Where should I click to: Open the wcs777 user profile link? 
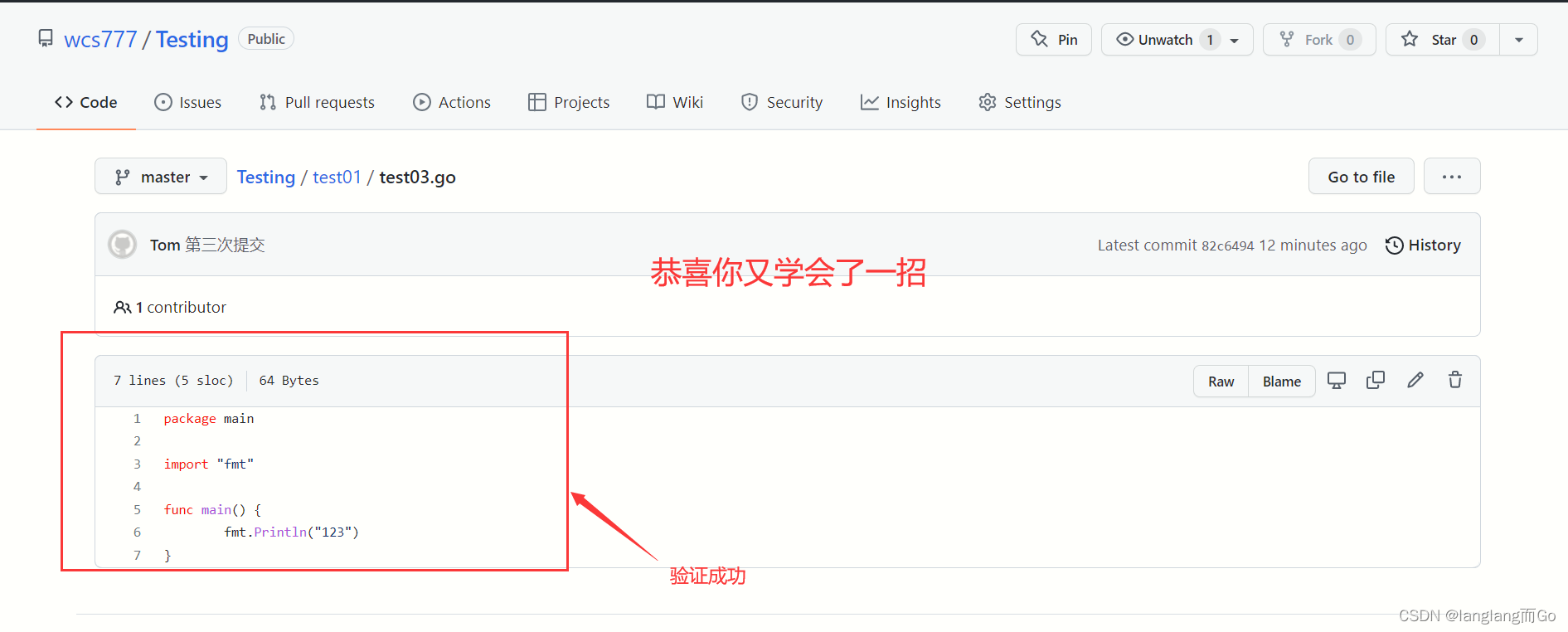(100, 40)
